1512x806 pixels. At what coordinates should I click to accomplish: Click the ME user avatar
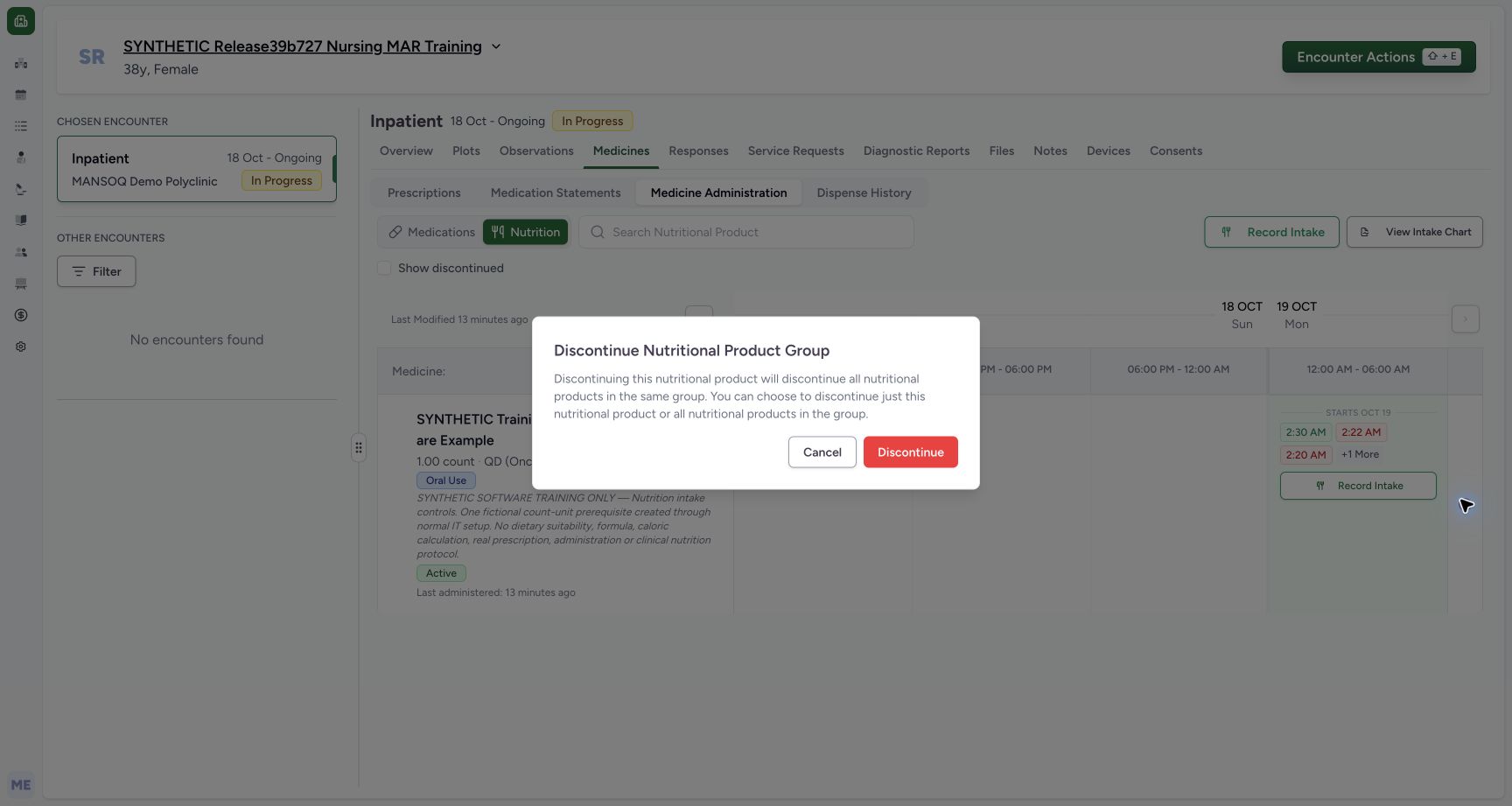pos(21,785)
